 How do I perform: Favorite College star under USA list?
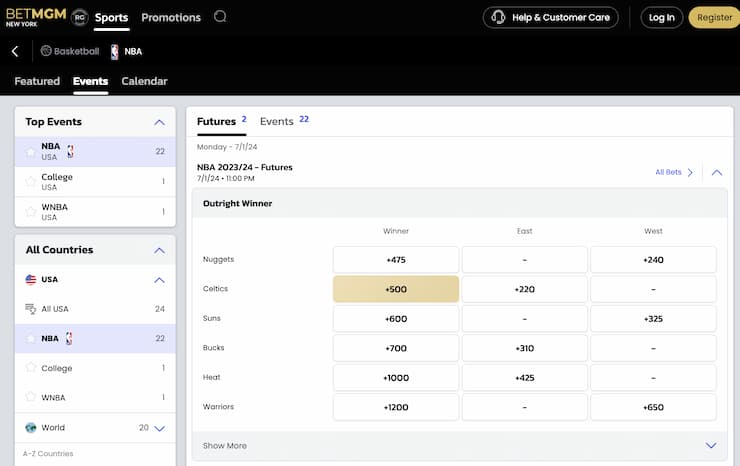(x=31, y=367)
